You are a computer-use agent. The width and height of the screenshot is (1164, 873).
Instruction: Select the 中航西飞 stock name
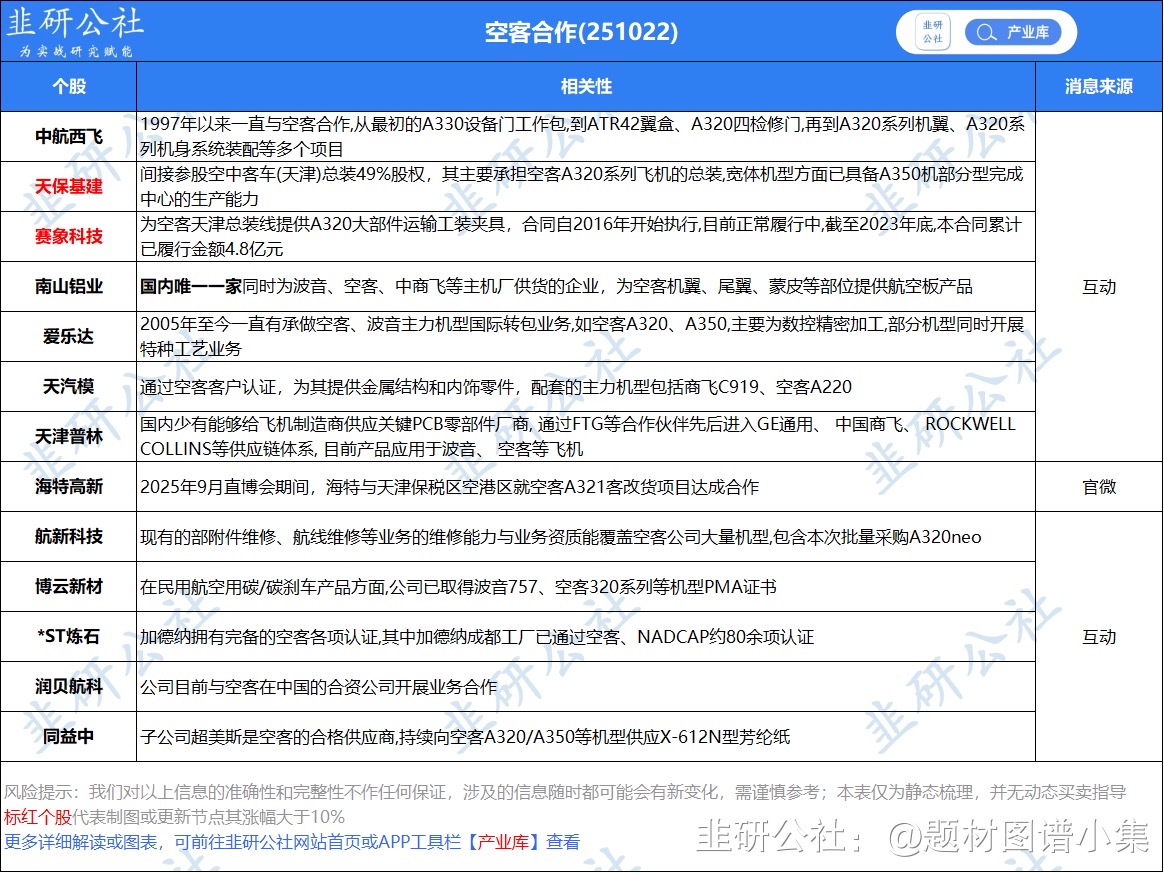tap(68, 136)
